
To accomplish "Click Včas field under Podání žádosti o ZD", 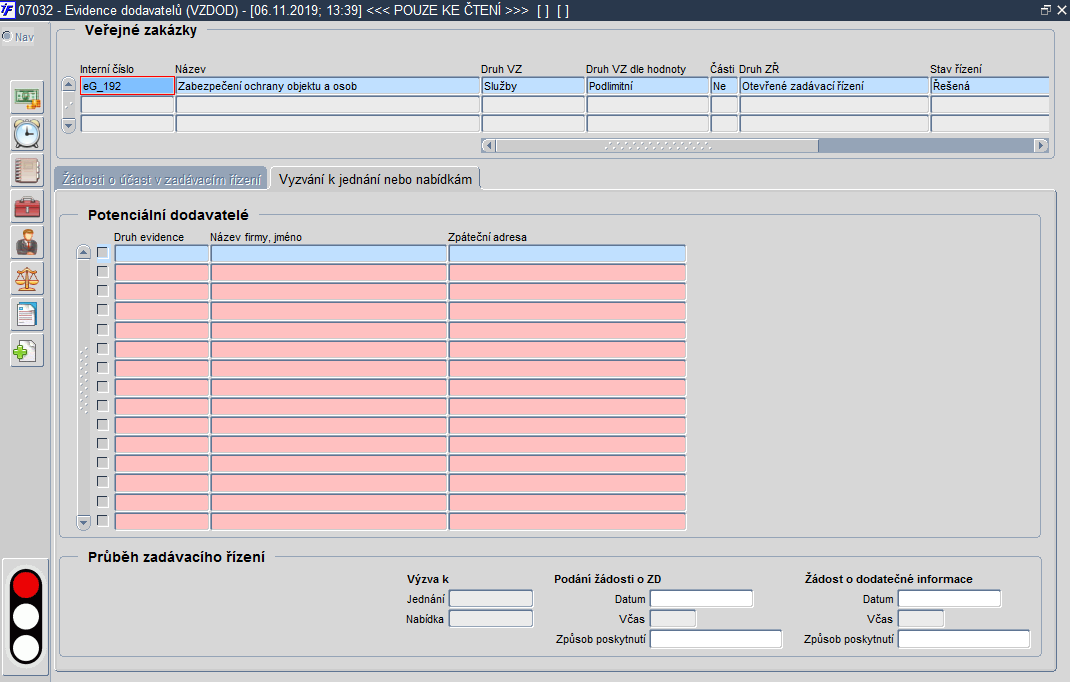I will pos(673,619).
